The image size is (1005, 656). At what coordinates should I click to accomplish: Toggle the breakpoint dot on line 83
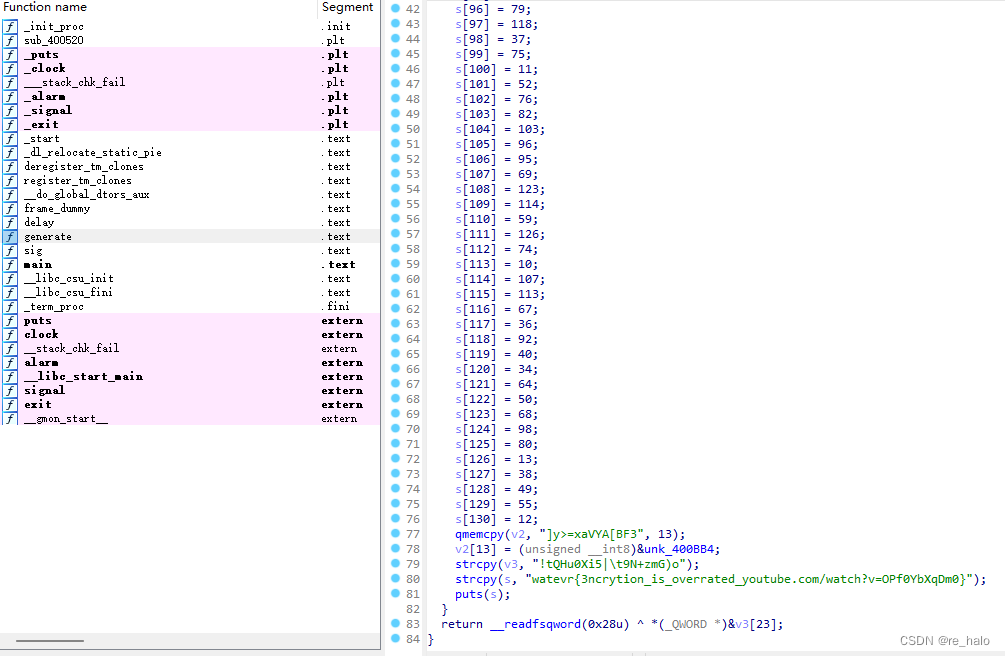[x=397, y=624]
